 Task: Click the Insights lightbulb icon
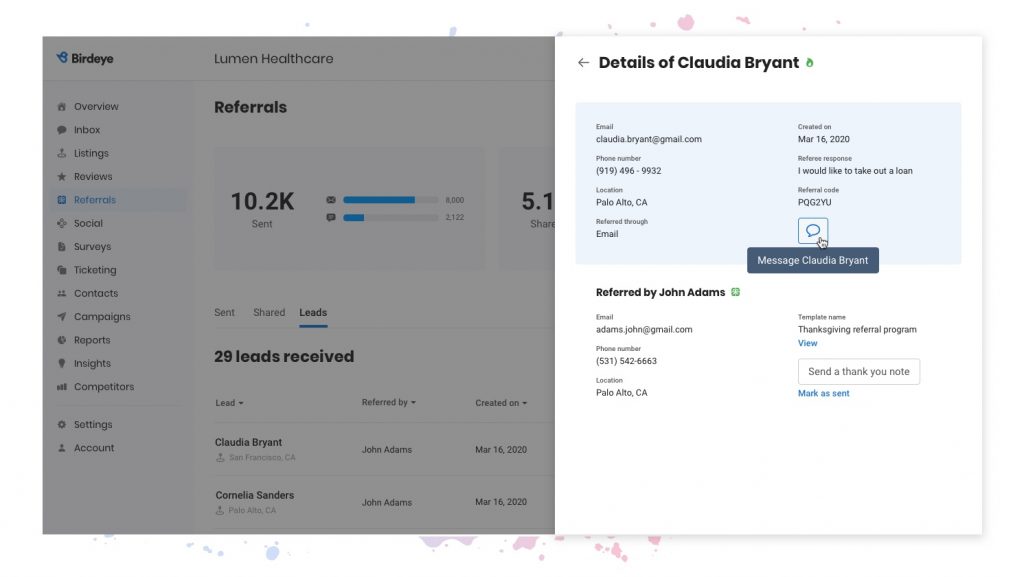61,364
